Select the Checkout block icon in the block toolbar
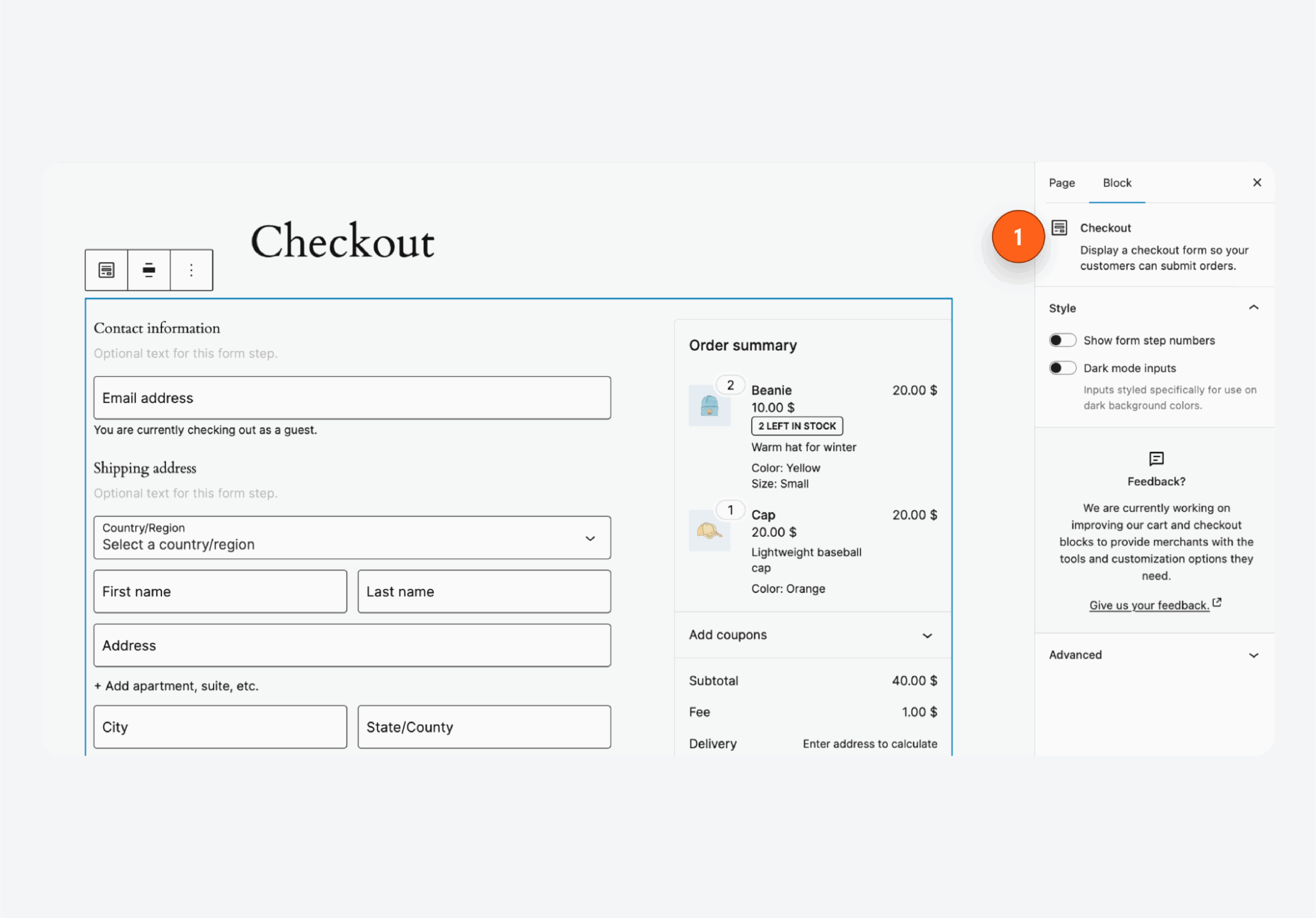 coord(106,269)
